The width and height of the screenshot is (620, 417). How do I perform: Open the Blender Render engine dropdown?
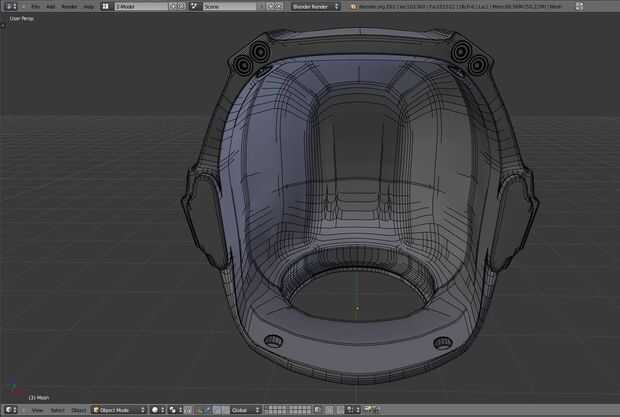(315, 7)
